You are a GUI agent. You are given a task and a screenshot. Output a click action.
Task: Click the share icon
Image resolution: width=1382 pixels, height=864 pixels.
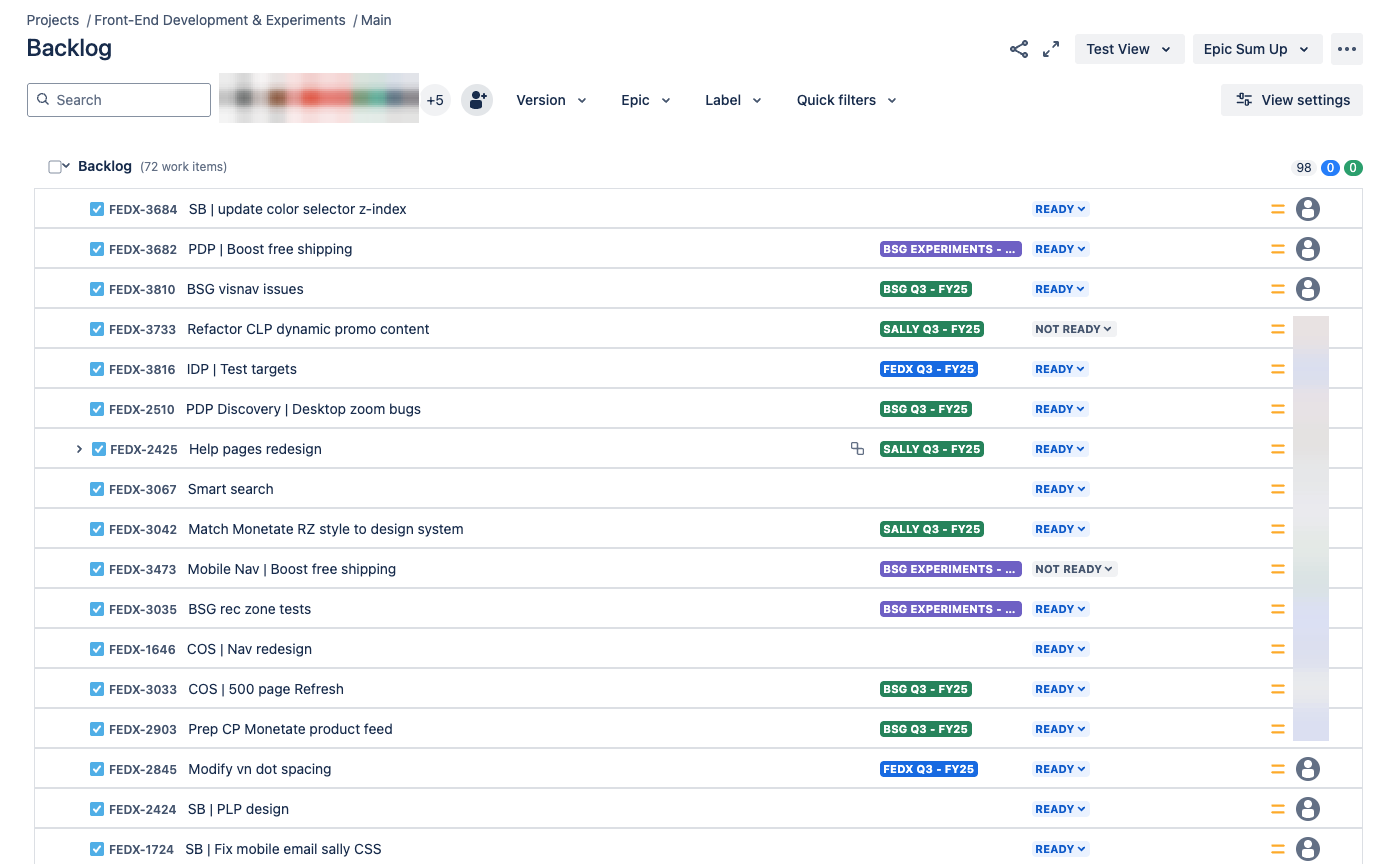click(1019, 49)
